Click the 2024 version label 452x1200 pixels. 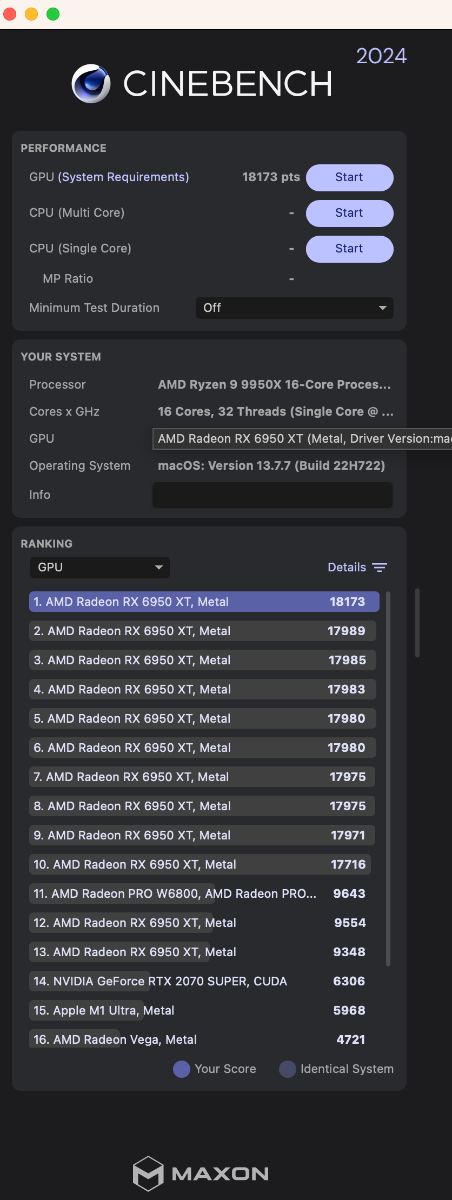tap(382, 56)
